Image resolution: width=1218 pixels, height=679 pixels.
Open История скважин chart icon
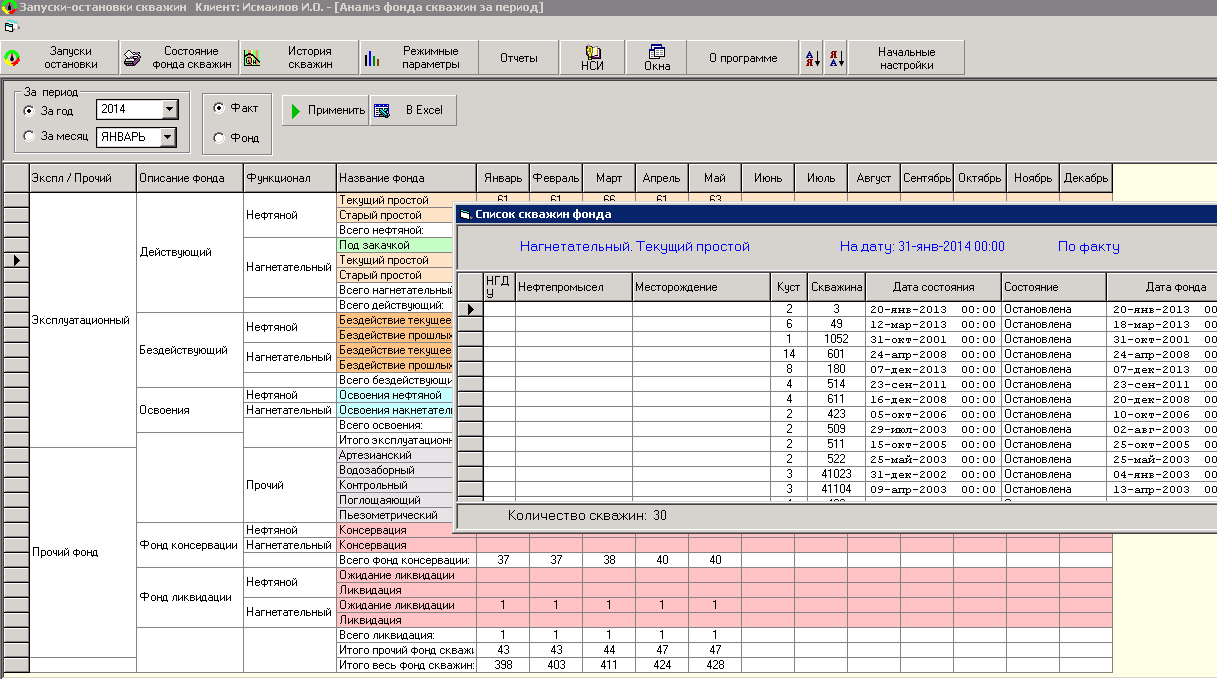(x=252, y=58)
